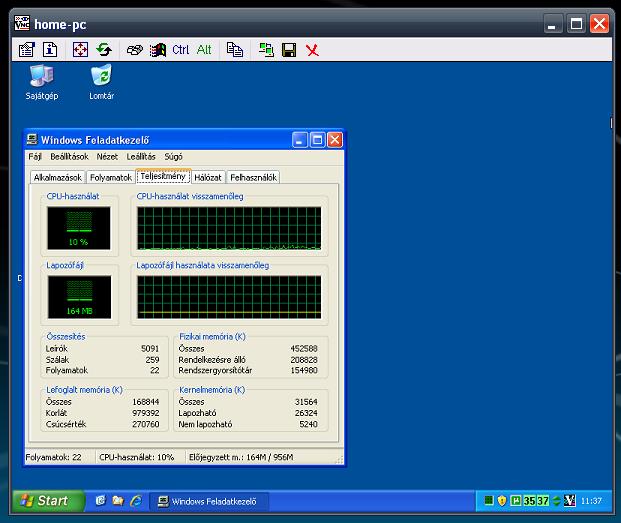
Task: Send Ctrl-Alt-Del using the keys icon
Action: (135, 50)
